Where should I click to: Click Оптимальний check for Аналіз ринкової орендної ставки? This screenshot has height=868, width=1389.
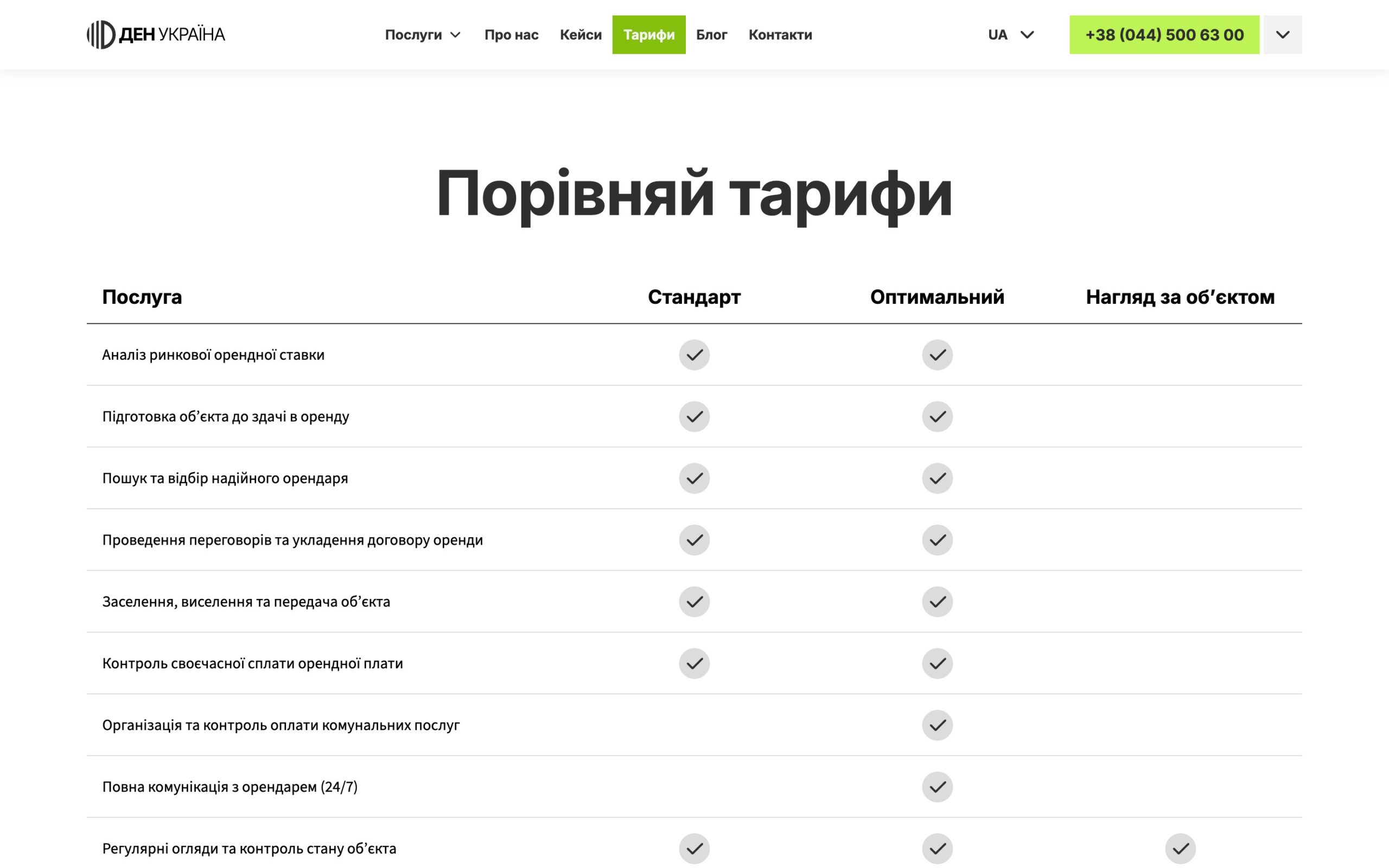coord(937,355)
